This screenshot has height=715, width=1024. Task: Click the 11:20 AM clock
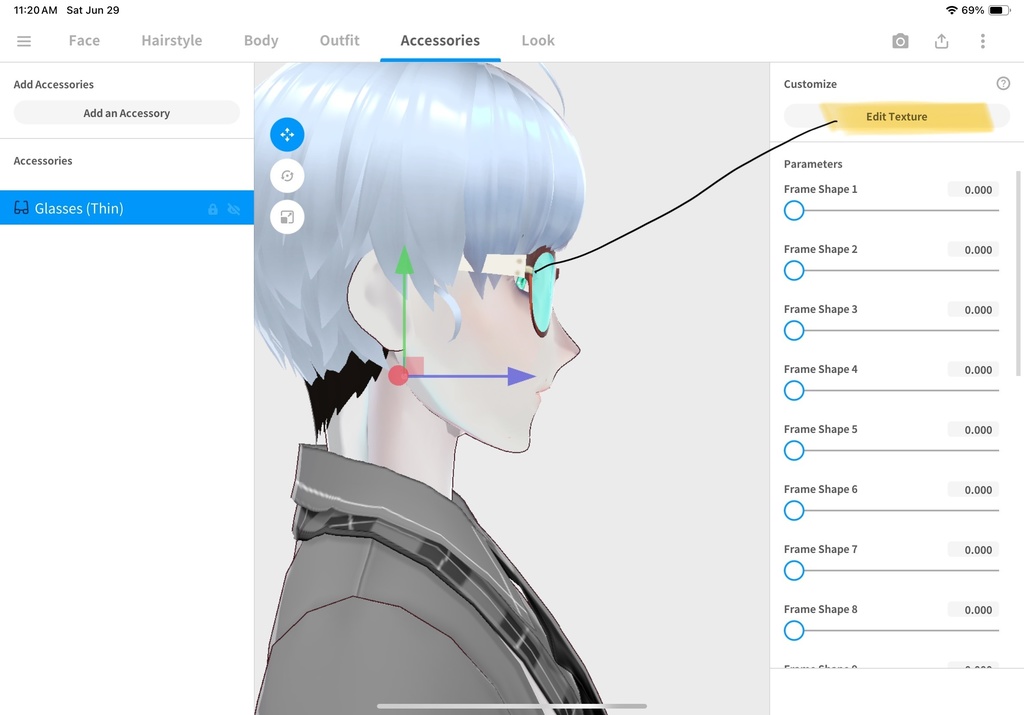[35, 10]
